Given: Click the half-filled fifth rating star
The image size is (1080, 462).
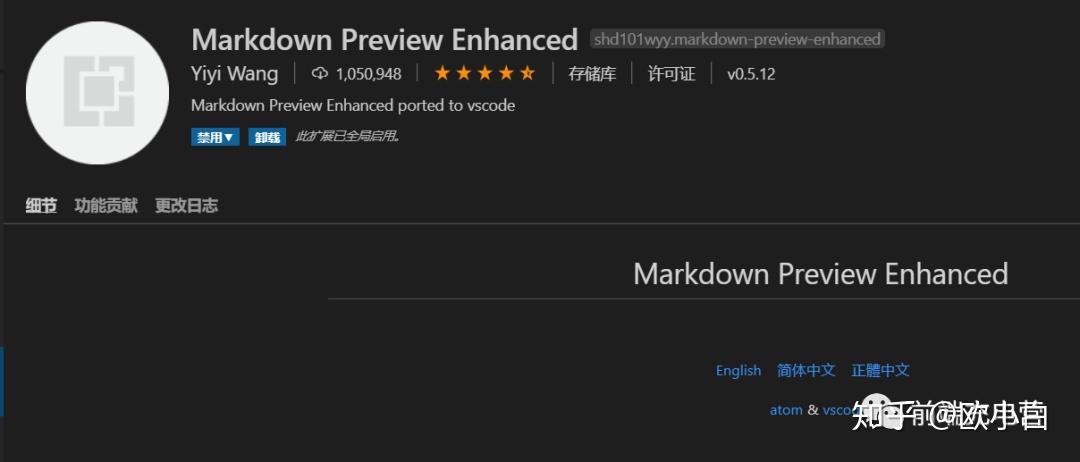Looking at the screenshot, I should click(x=528, y=73).
